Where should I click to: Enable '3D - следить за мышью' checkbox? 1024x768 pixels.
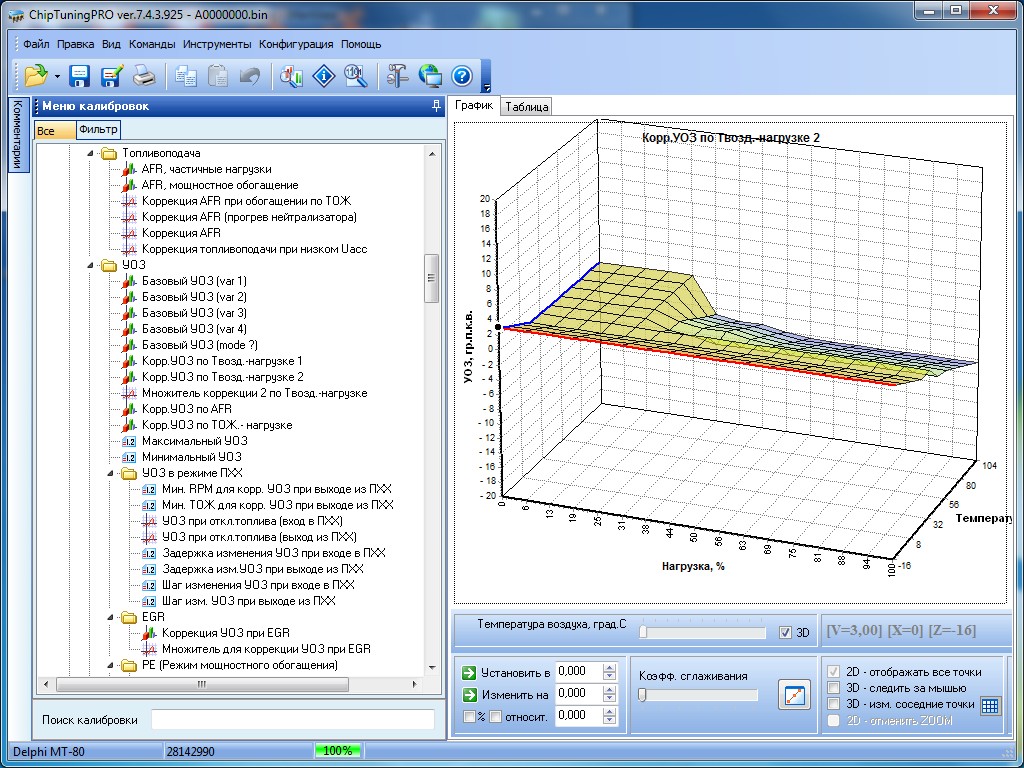pos(834,688)
